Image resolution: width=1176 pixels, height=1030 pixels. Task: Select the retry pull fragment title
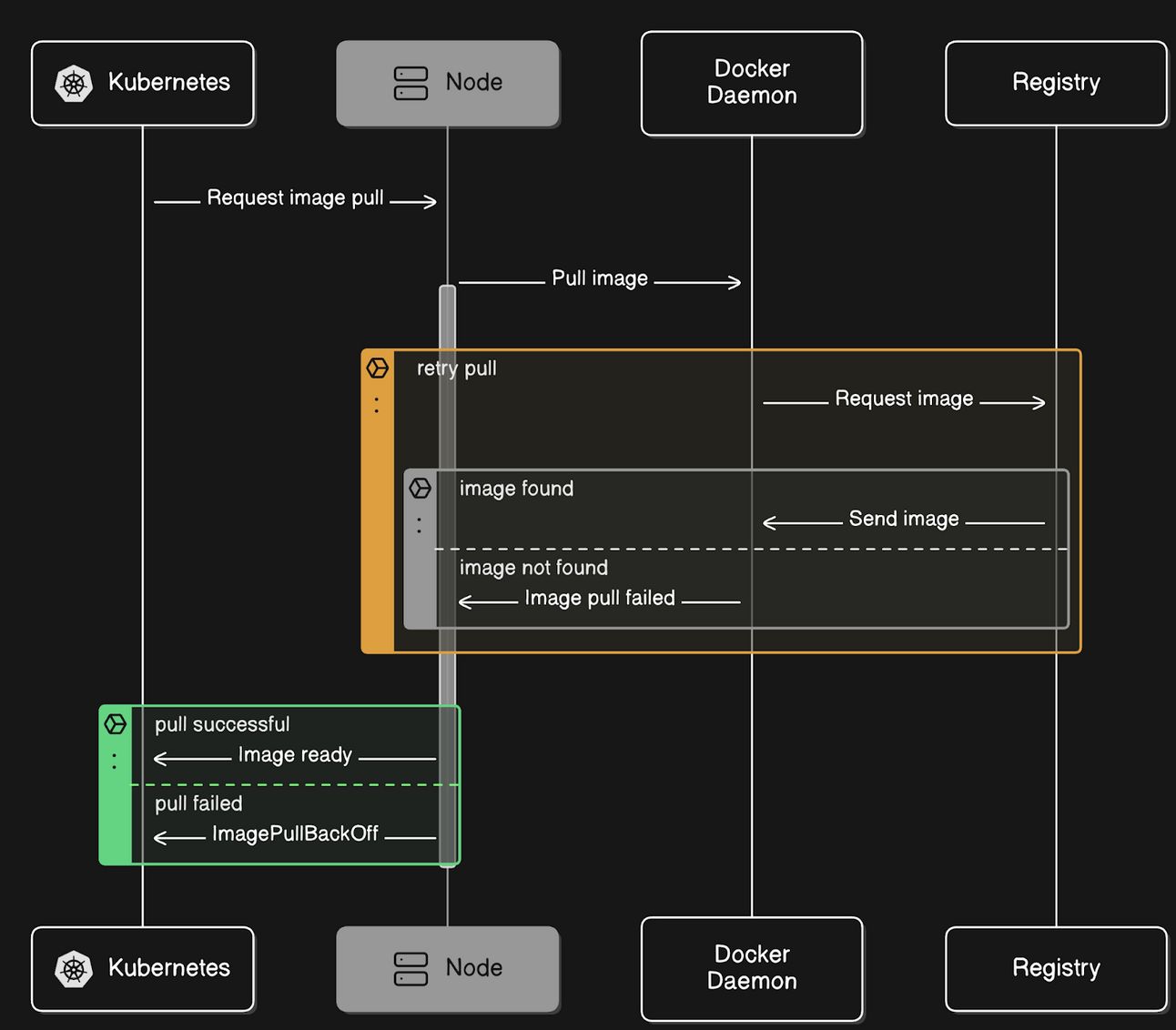point(457,369)
